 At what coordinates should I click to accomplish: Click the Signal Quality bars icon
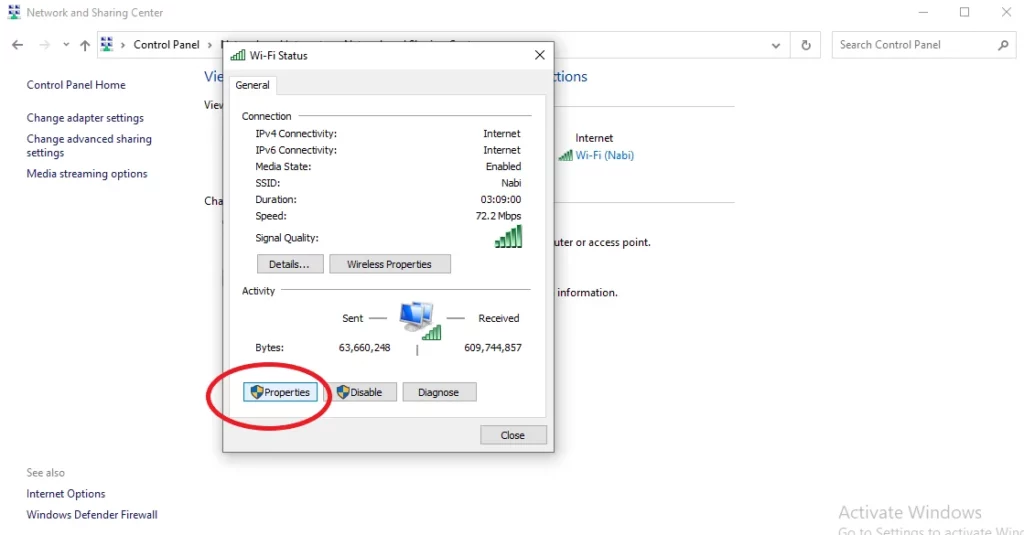click(x=508, y=236)
